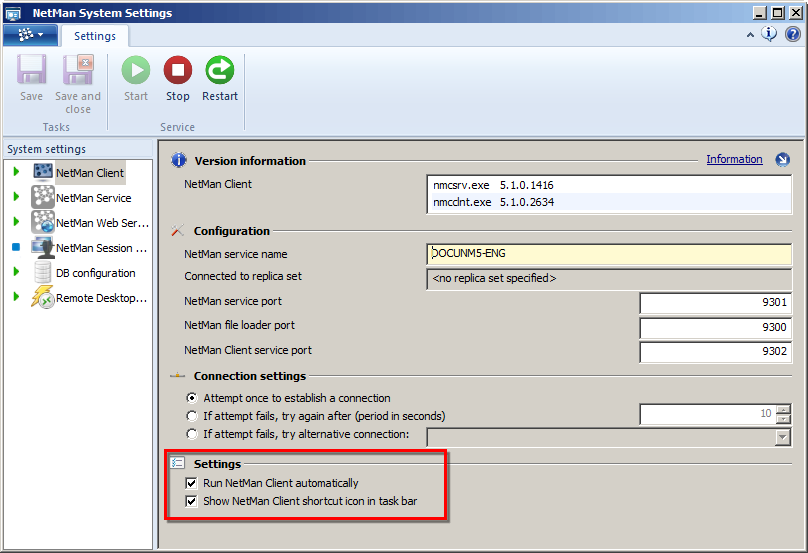
Task: Select Attempt once to establish a connection
Action: tap(192, 398)
